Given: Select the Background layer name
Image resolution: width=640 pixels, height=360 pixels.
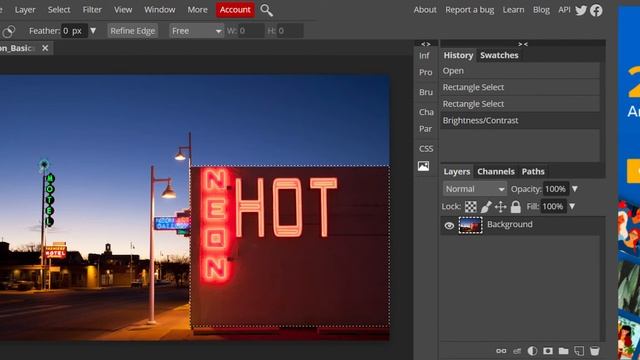Looking at the screenshot, I should coord(509,224).
